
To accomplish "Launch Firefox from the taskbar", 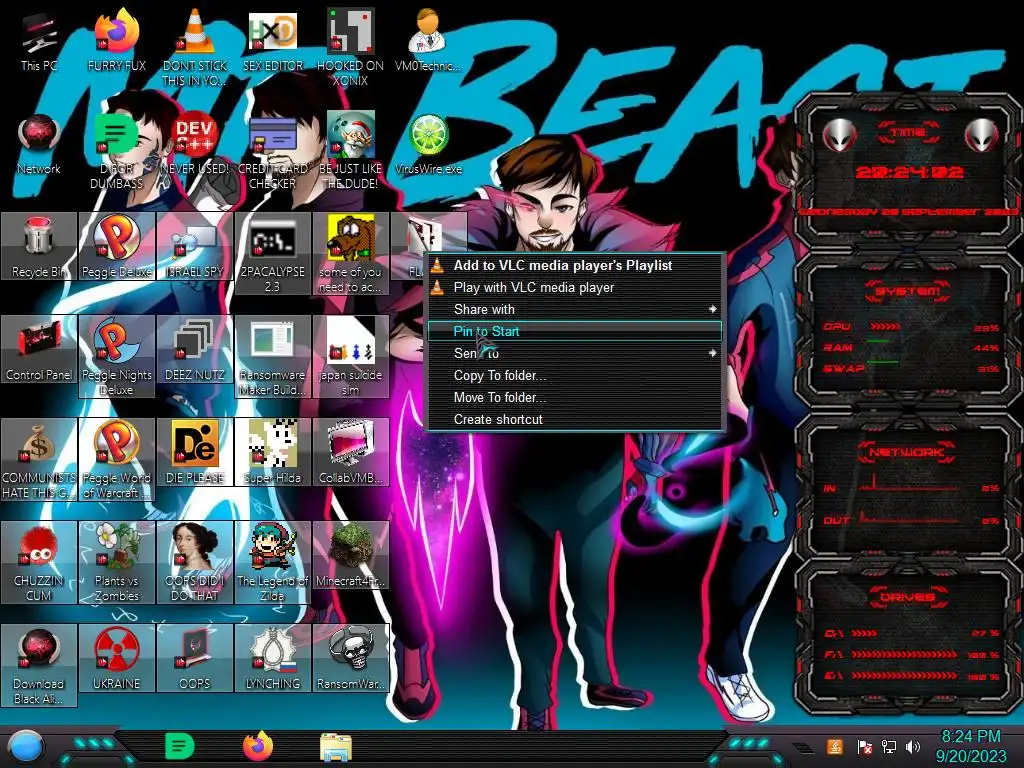I will [x=258, y=746].
